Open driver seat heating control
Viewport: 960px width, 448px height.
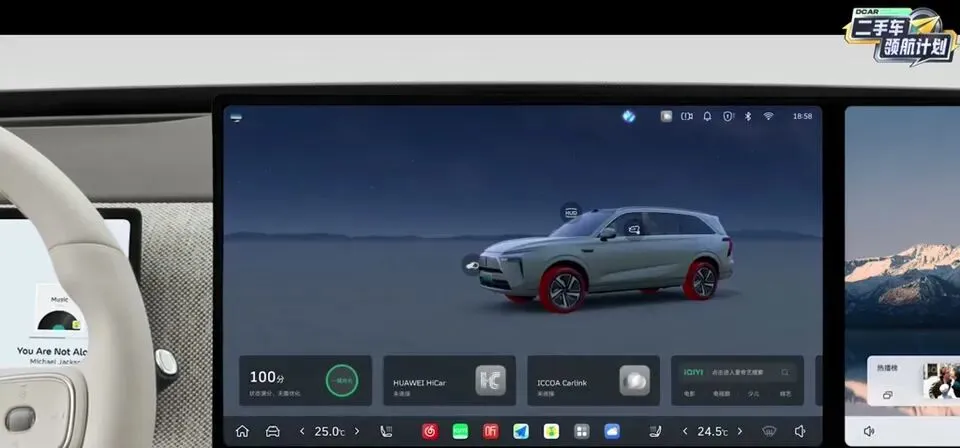tap(386, 431)
